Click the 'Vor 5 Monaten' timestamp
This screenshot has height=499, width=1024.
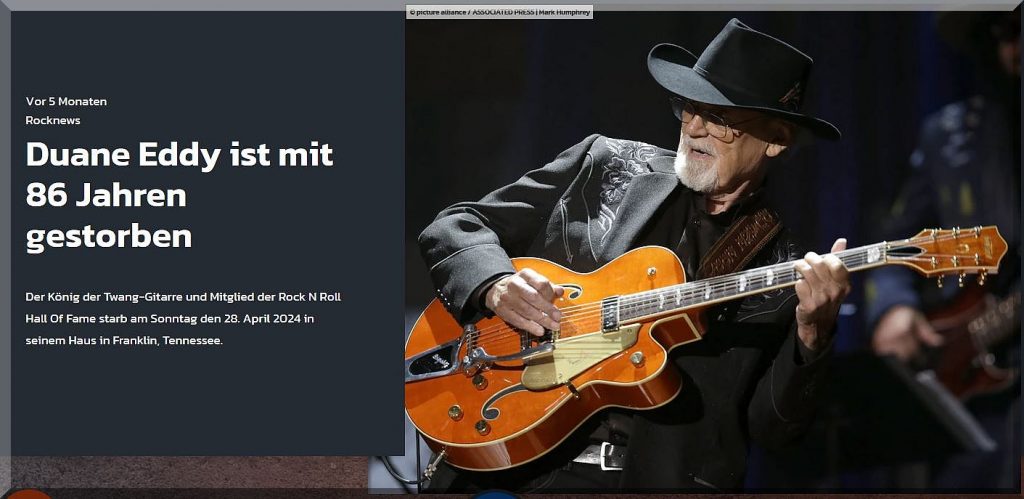coord(66,101)
